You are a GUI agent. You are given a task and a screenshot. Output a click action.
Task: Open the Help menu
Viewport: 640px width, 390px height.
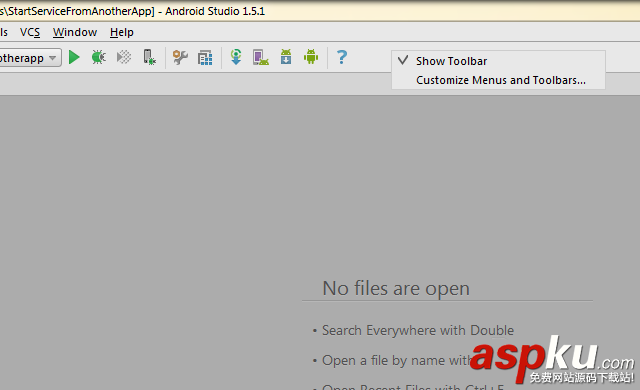coord(122,32)
